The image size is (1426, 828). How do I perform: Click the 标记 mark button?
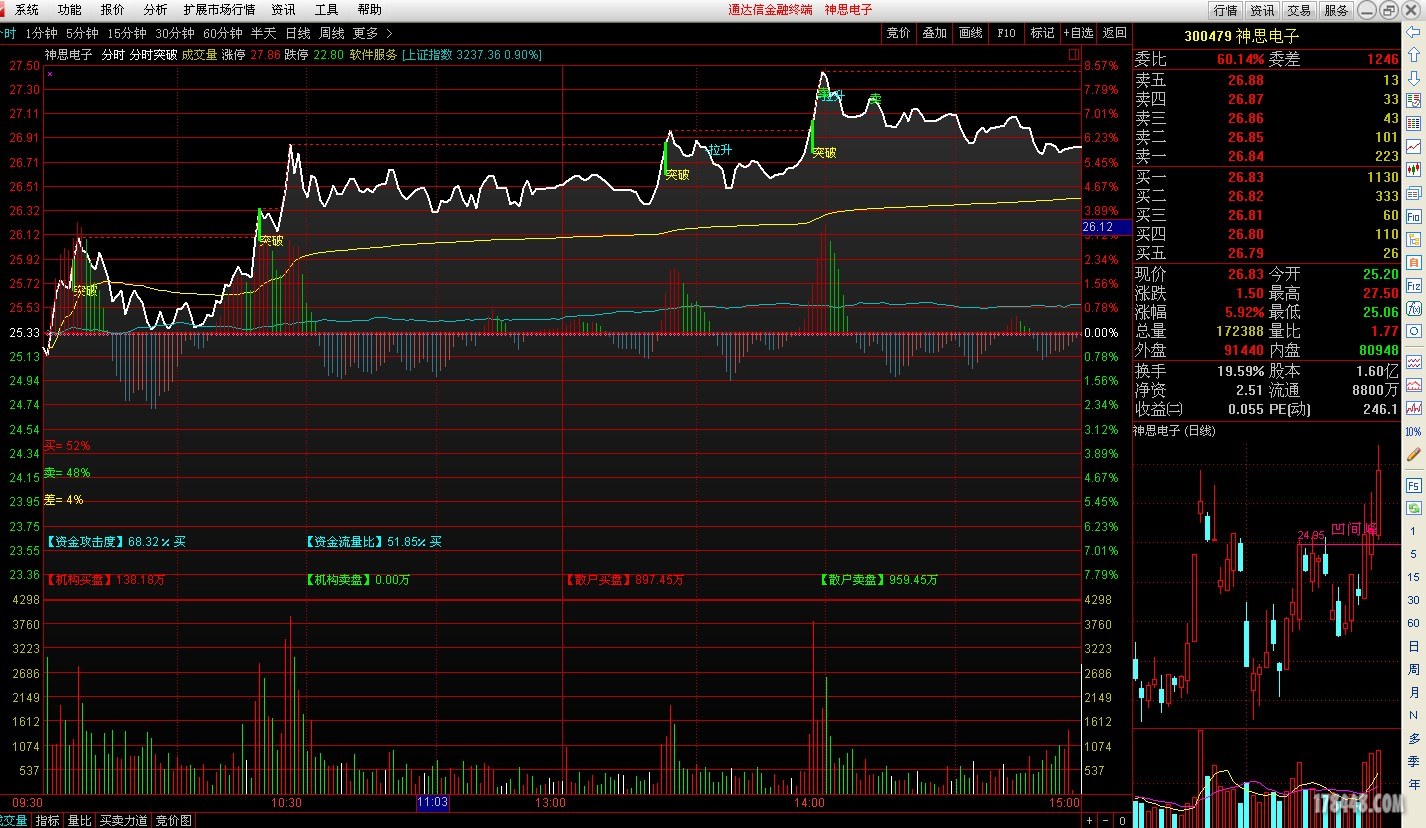[1043, 33]
